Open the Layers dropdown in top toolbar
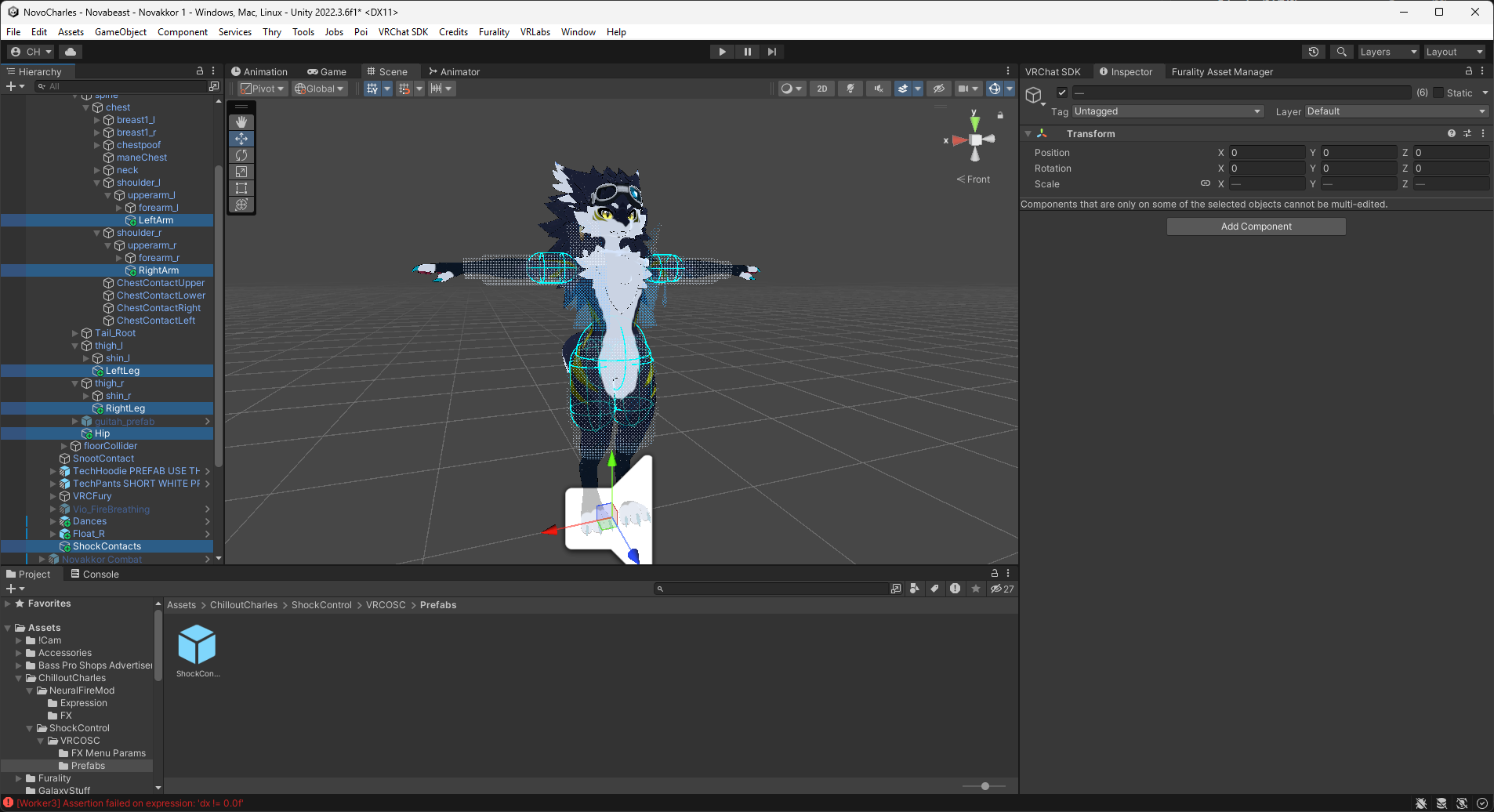This screenshot has width=1494, height=812. point(1388,52)
